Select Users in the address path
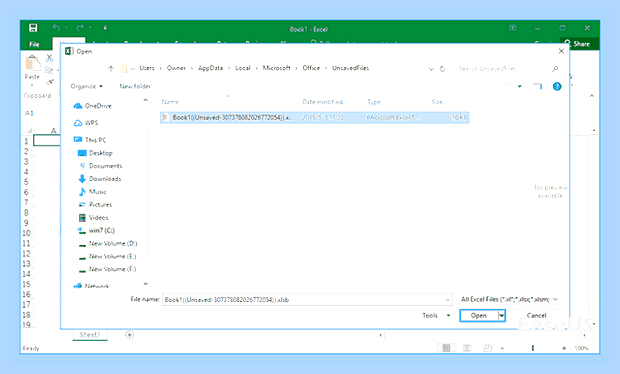Image resolution: width=620 pixels, height=374 pixels. pos(147,68)
